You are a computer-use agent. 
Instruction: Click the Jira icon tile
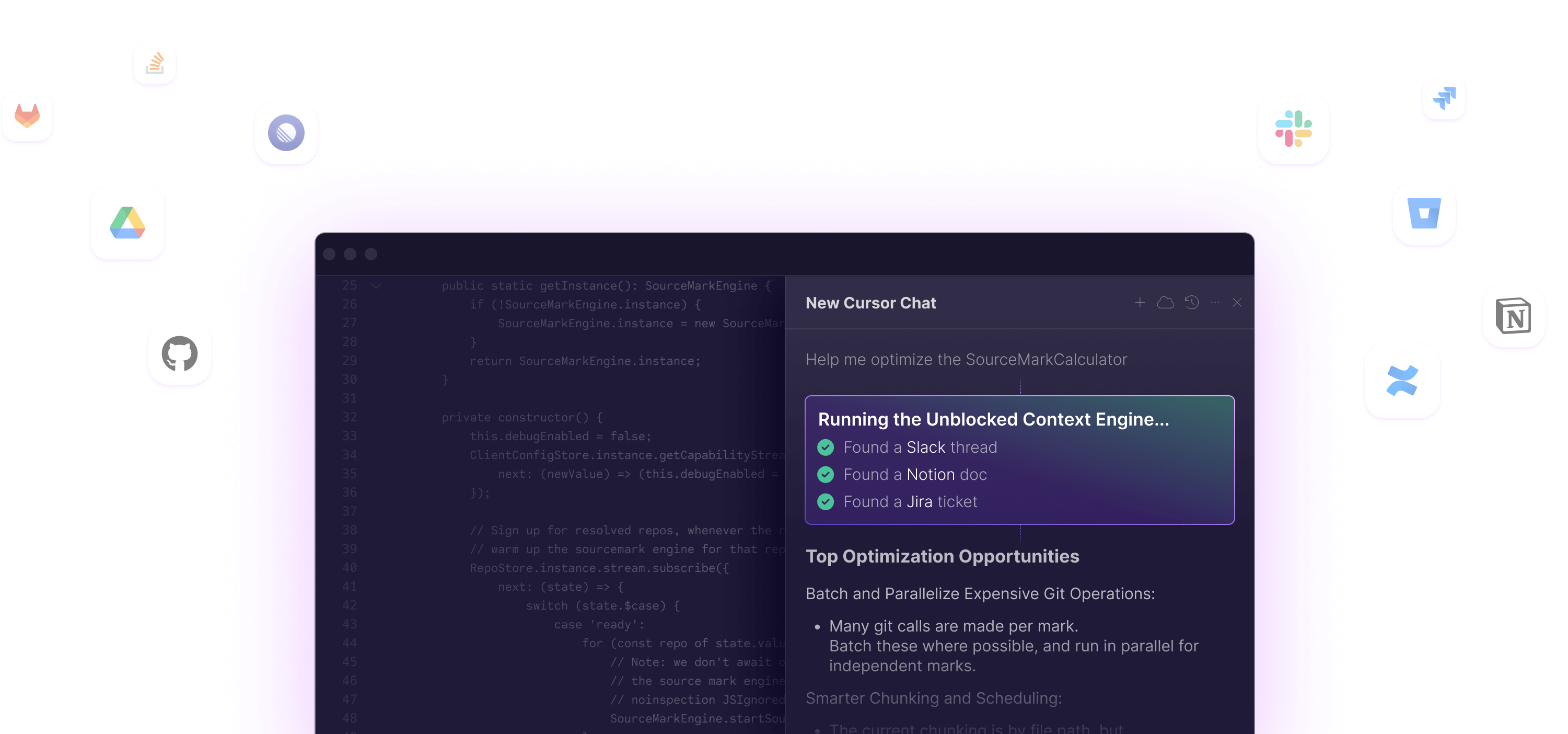1444,98
